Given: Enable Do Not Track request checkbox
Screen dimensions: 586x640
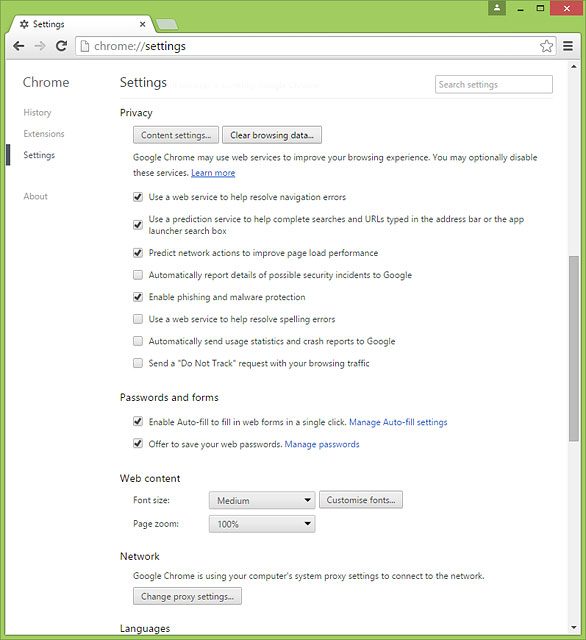Looking at the screenshot, I should tap(138, 363).
